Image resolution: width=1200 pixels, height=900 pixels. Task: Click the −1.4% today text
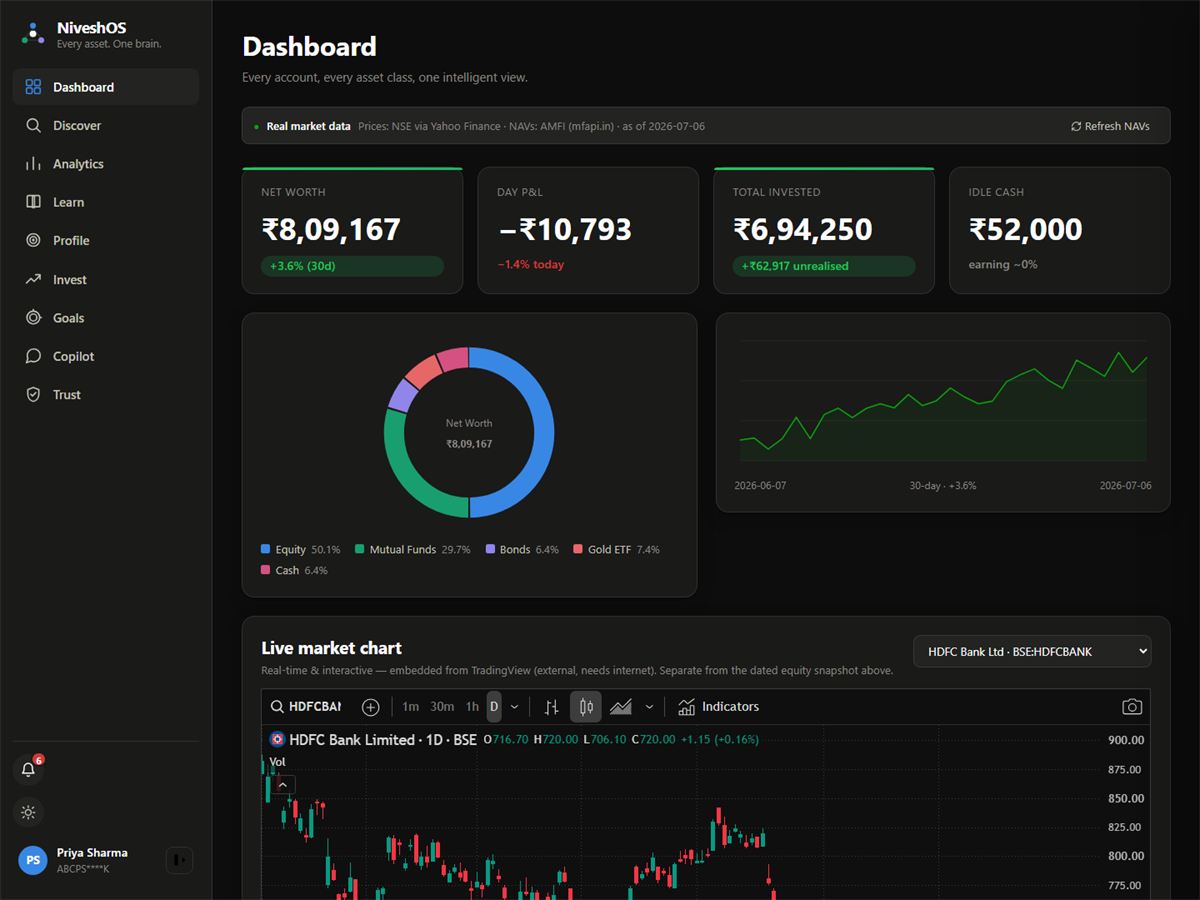tap(530, 265)
